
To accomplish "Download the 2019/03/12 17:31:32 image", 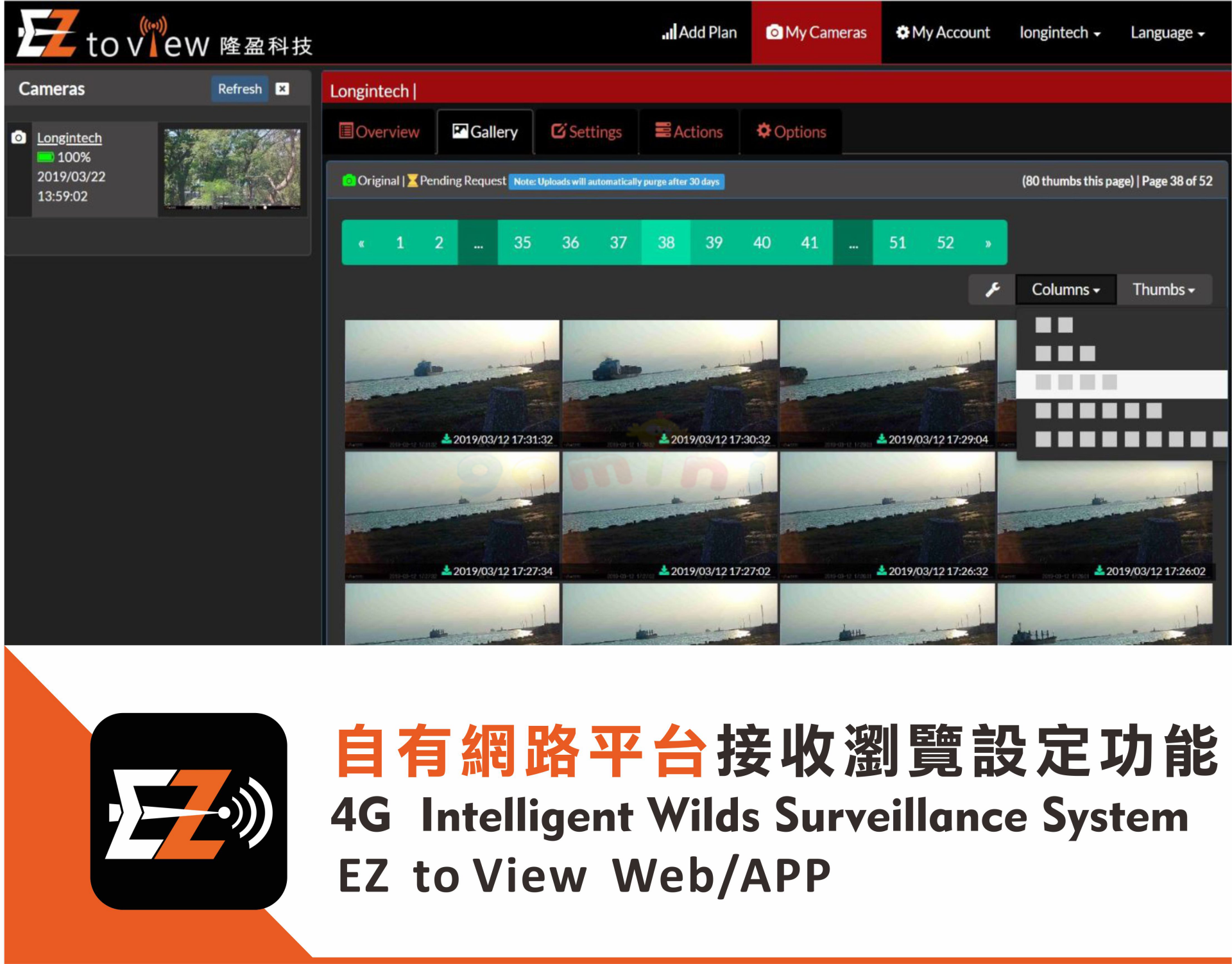I will point(447,439).
